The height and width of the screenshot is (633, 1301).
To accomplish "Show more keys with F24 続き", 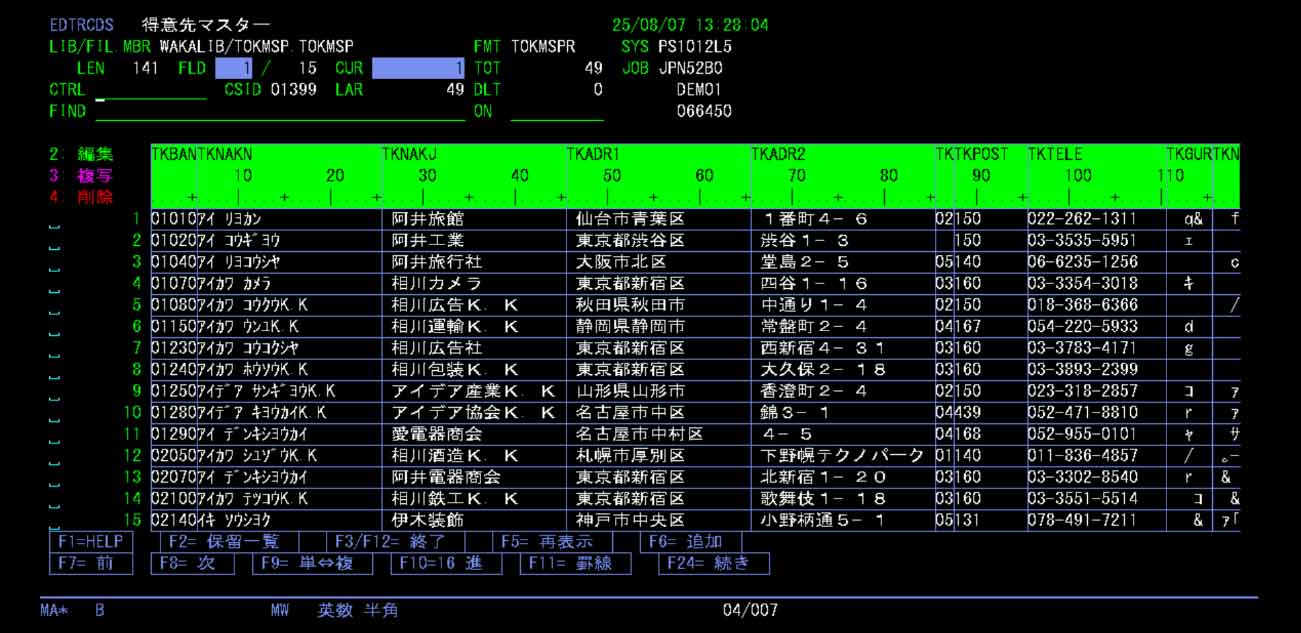I will (713, 564).
